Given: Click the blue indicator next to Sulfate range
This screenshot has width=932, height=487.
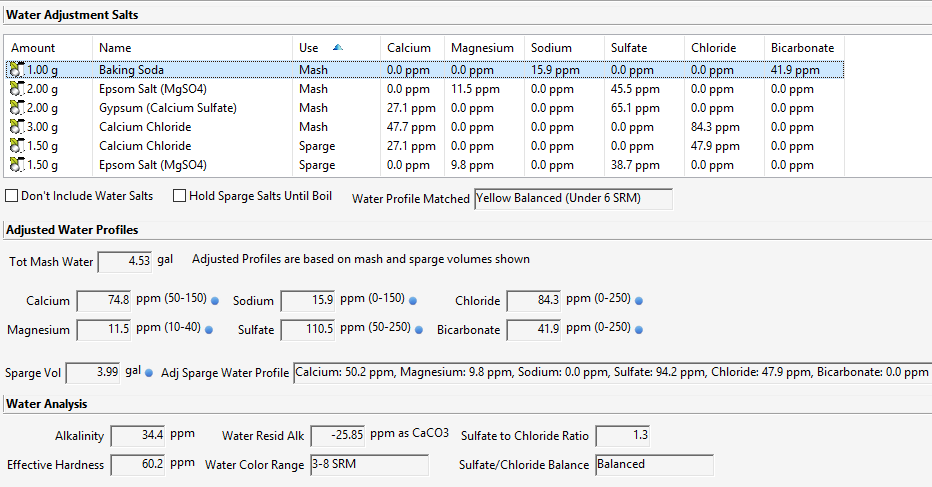Looking at the screenshot, I should click(419, 329).
